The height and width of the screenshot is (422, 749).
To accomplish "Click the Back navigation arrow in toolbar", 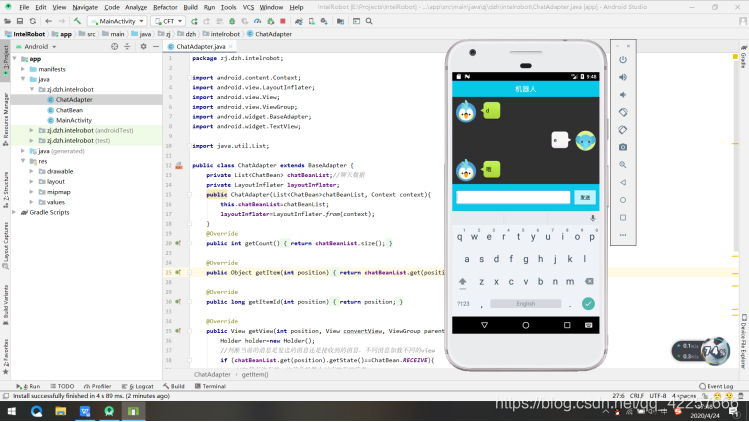I will point(48,21).
